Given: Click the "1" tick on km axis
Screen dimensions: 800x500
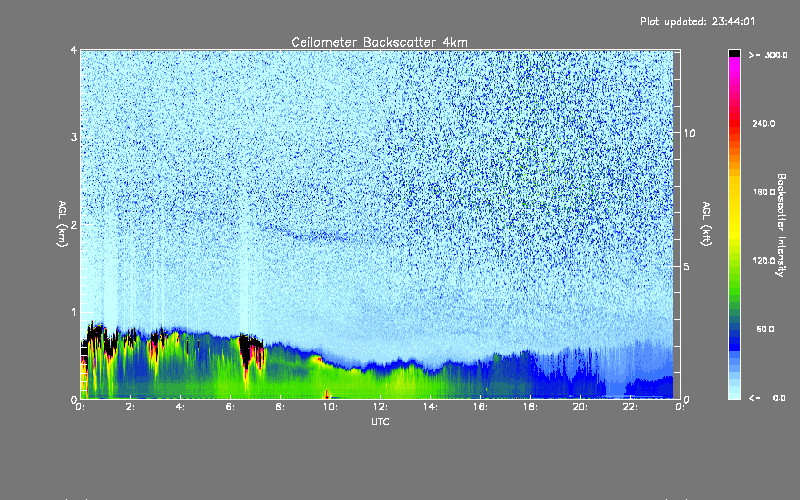Looking at the screenshot, I should [74, 312].
